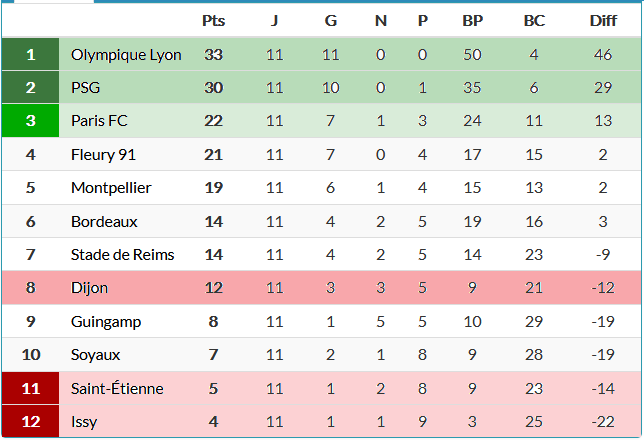The image size is (644, 440).
Task: Click the bright green rank 3 badge
Action: (x=30, y=121)
